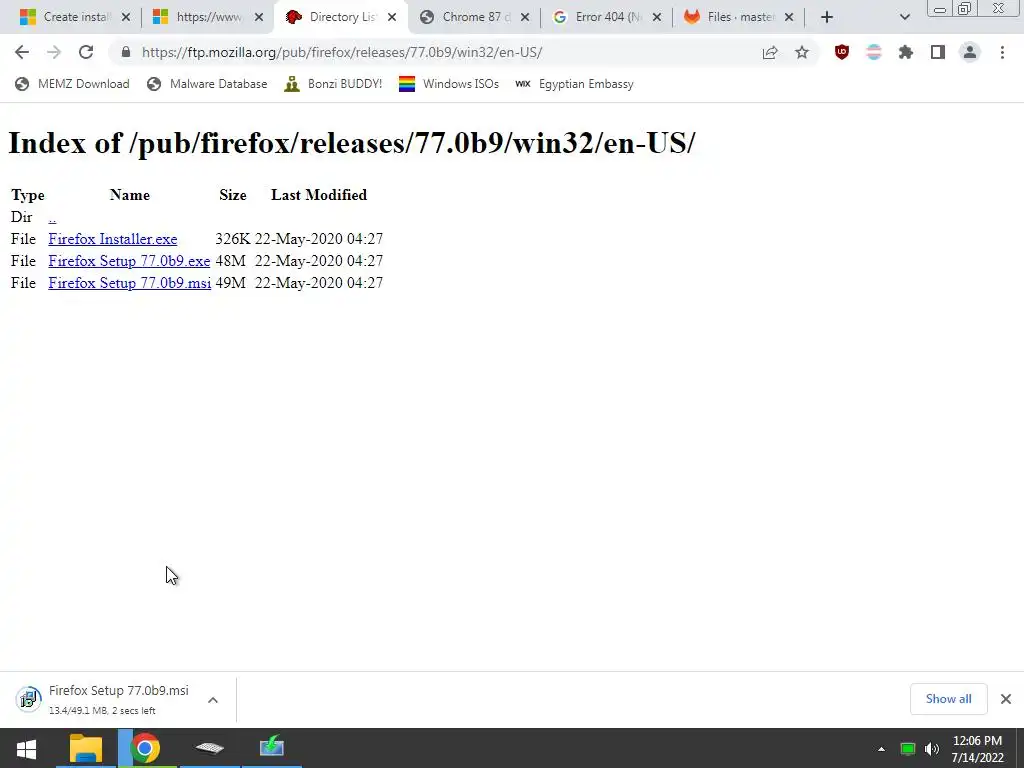Click the address bar URL
Viewport: 1024px width, 768px height.
342,52
